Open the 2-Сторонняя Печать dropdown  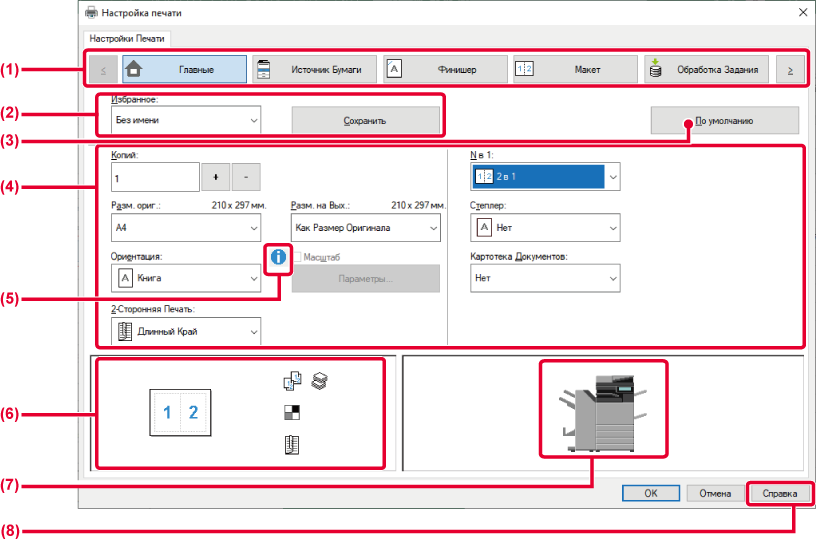coord(186,331)
